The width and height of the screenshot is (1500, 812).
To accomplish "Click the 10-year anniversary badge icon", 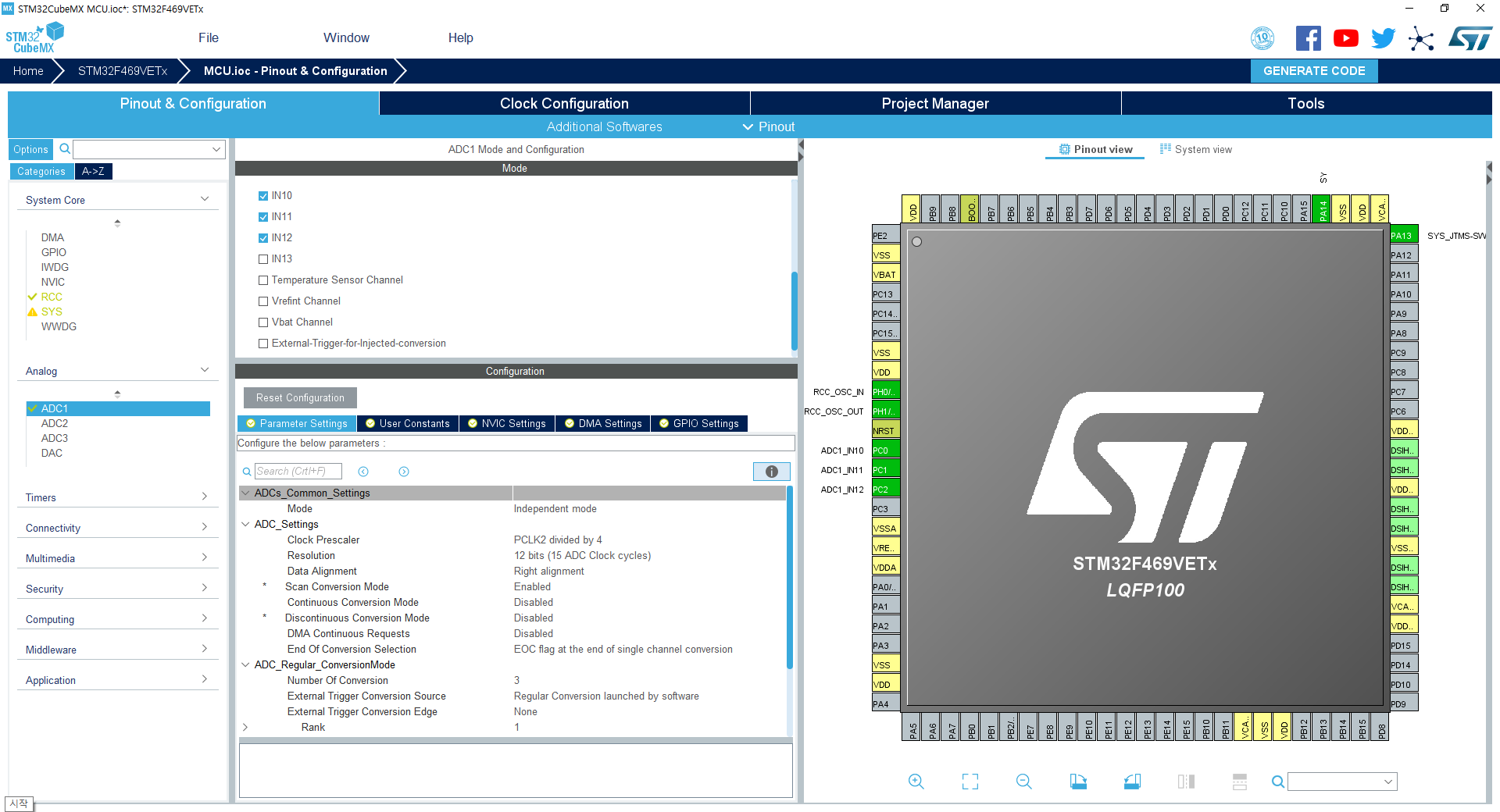I will [x=1262, y=38].
